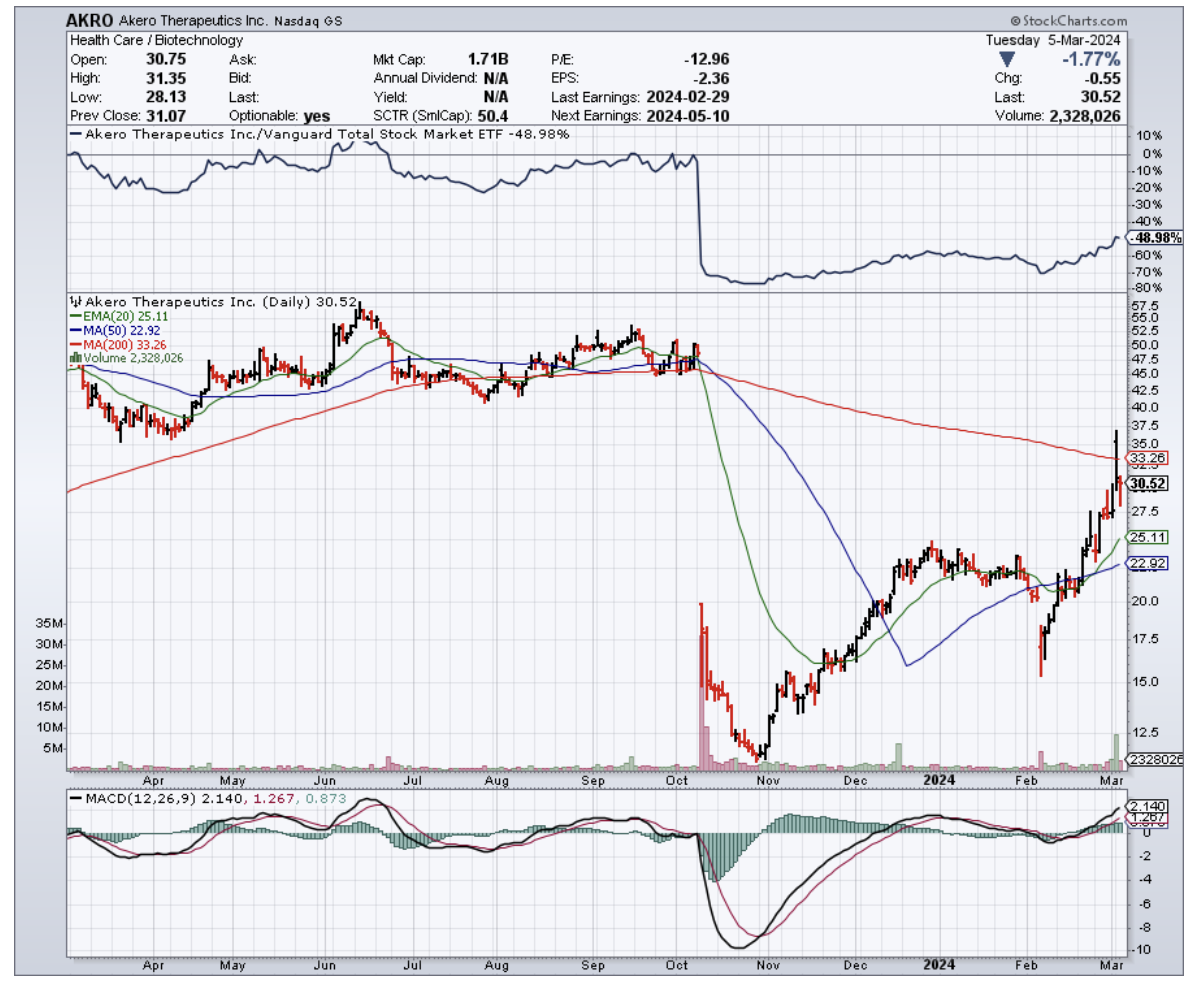Click the green volume bars legend icon
Viewport: 1204px width, 1000px height.
point(74,357)
